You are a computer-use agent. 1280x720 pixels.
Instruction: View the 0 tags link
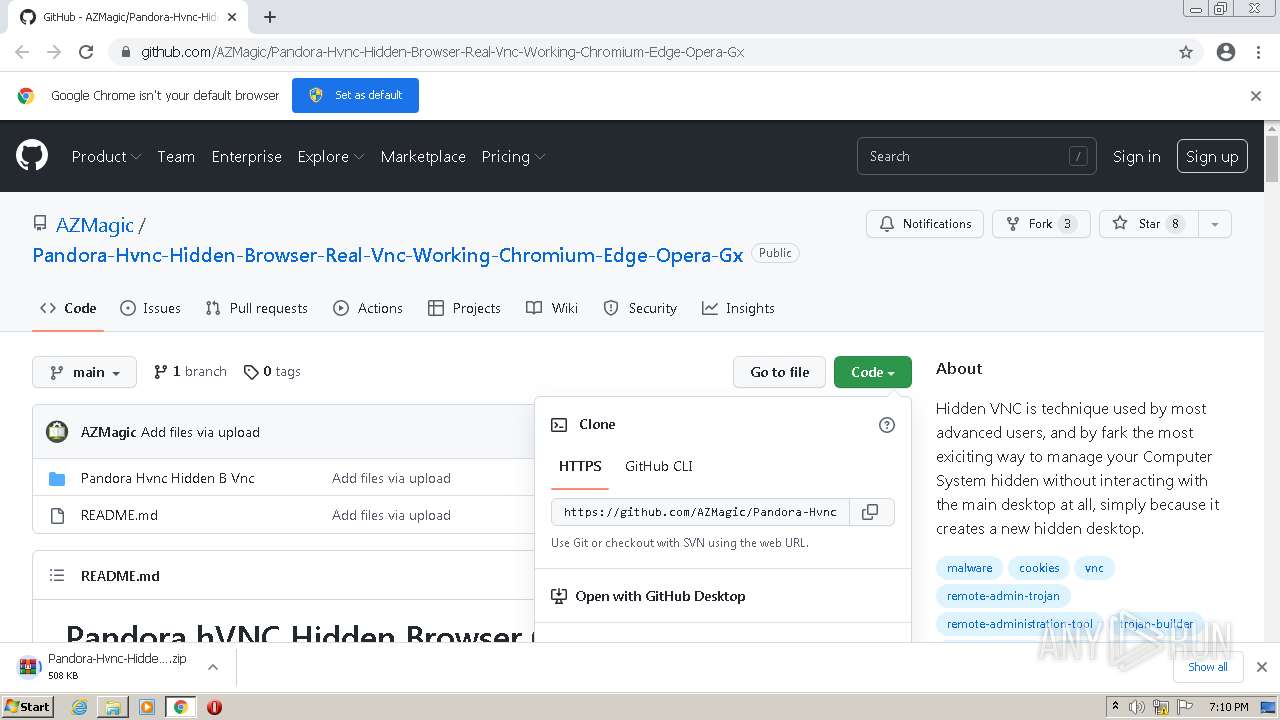(272, 372)
